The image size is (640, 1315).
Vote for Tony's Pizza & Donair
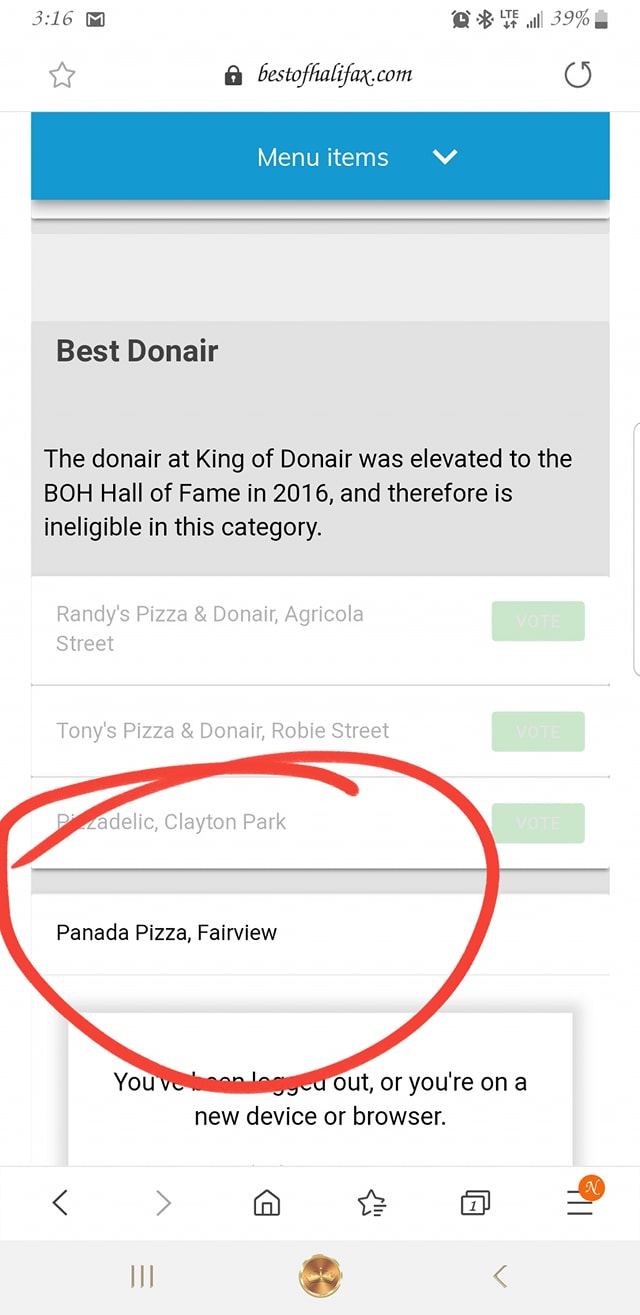[x=538, y=731]
